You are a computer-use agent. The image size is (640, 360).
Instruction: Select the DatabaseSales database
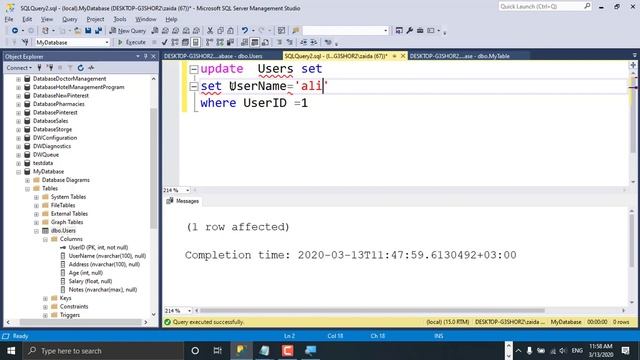tap(51, 121)
